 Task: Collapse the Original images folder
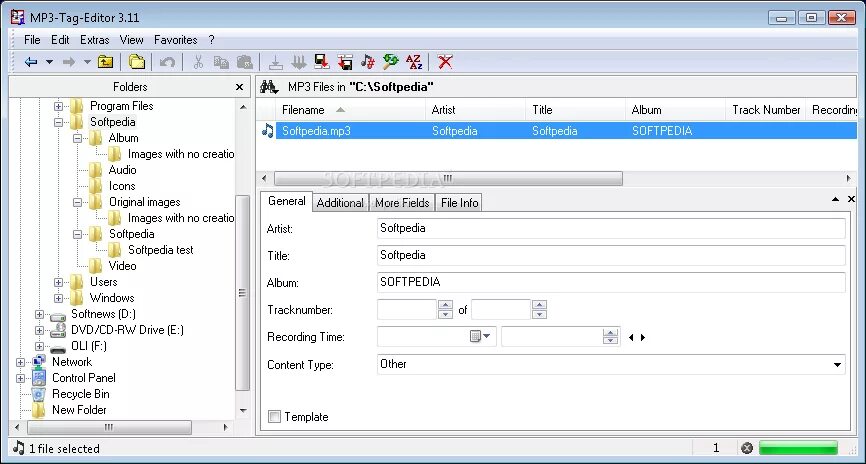(77, 202)
